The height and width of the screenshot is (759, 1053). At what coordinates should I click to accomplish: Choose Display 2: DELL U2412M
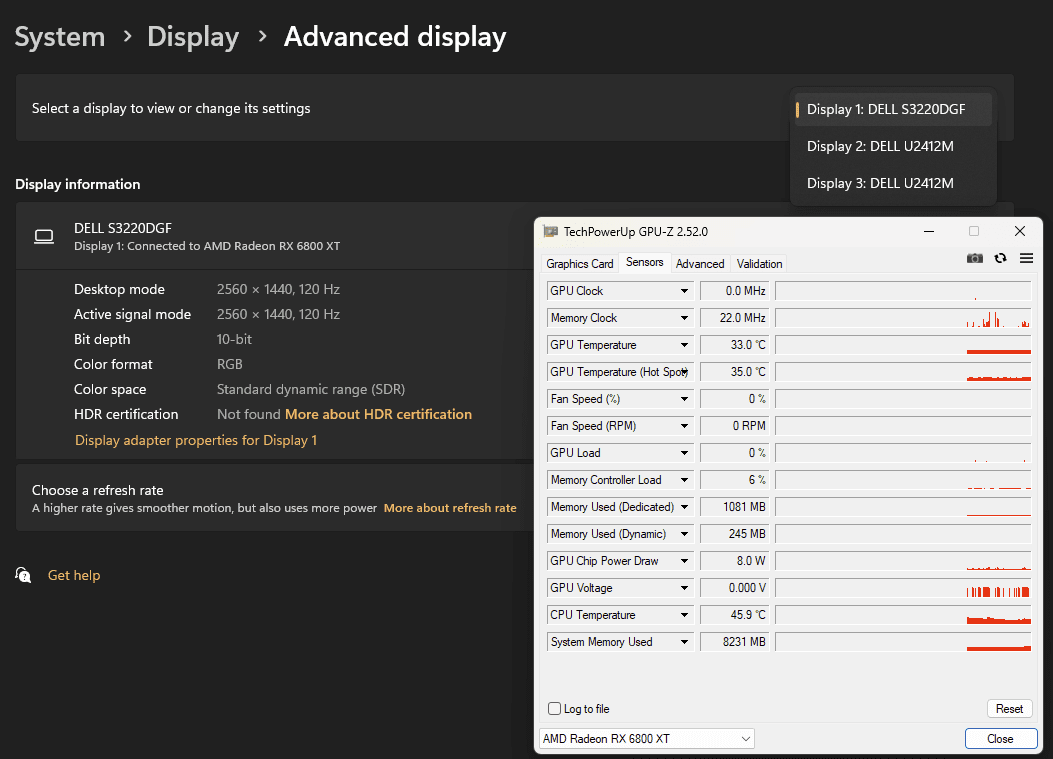click(893, 146)
